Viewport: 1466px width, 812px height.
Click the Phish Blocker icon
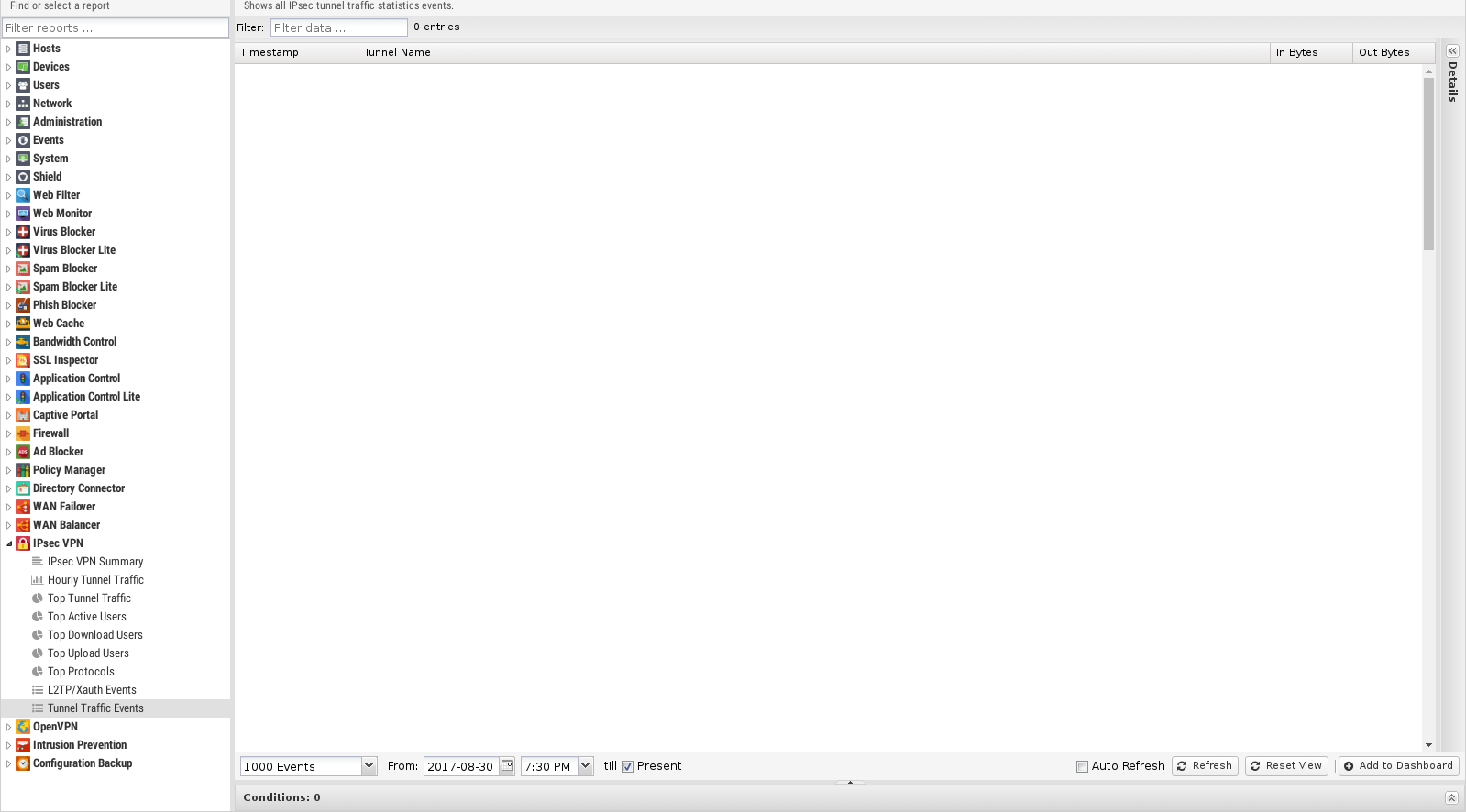[x=23, y=305]
